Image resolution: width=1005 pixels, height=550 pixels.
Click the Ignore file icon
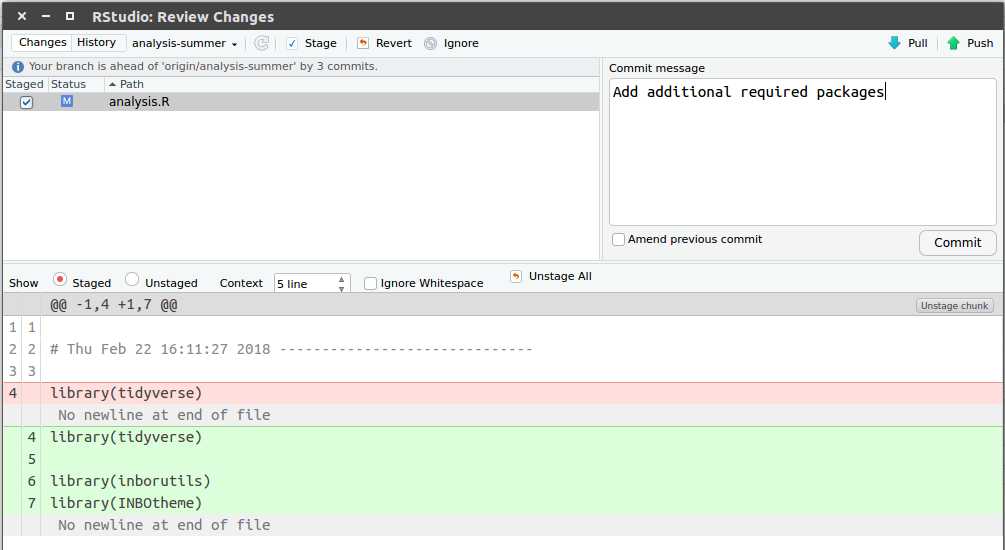(431, 43)
